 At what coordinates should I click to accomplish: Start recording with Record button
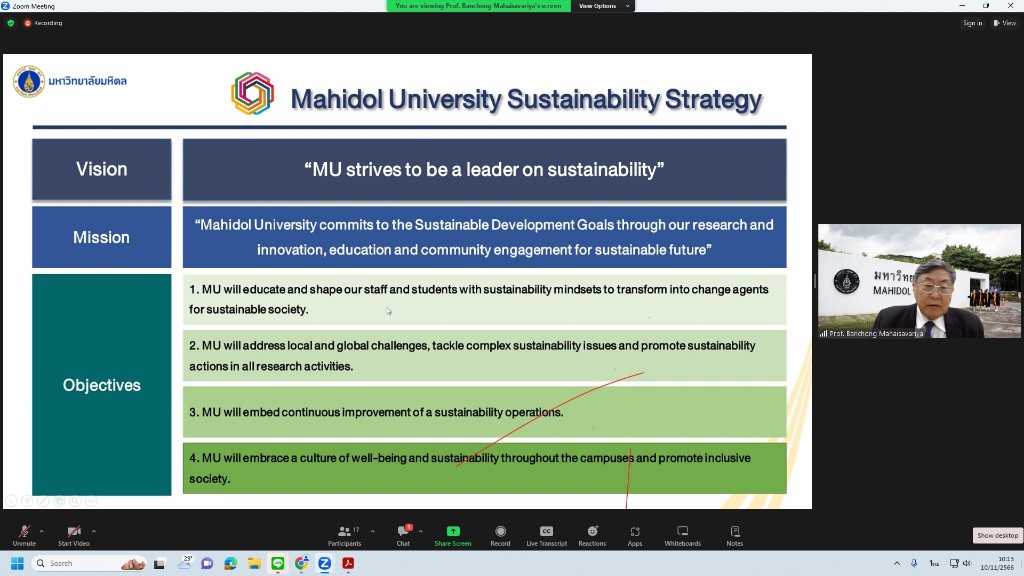pos(500,535)
